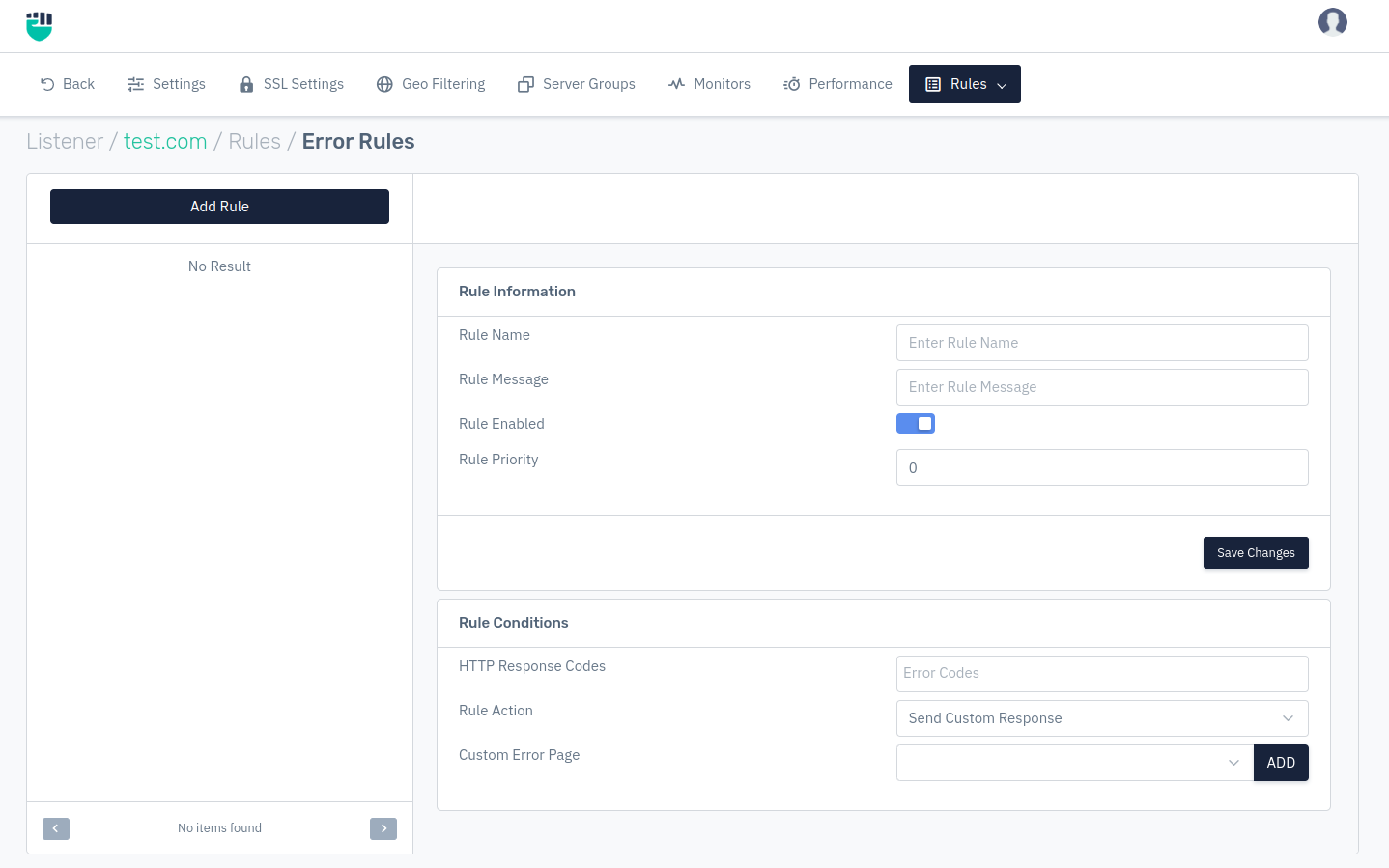
Task: Open the Monitors tab
Action: pos(709,84)
